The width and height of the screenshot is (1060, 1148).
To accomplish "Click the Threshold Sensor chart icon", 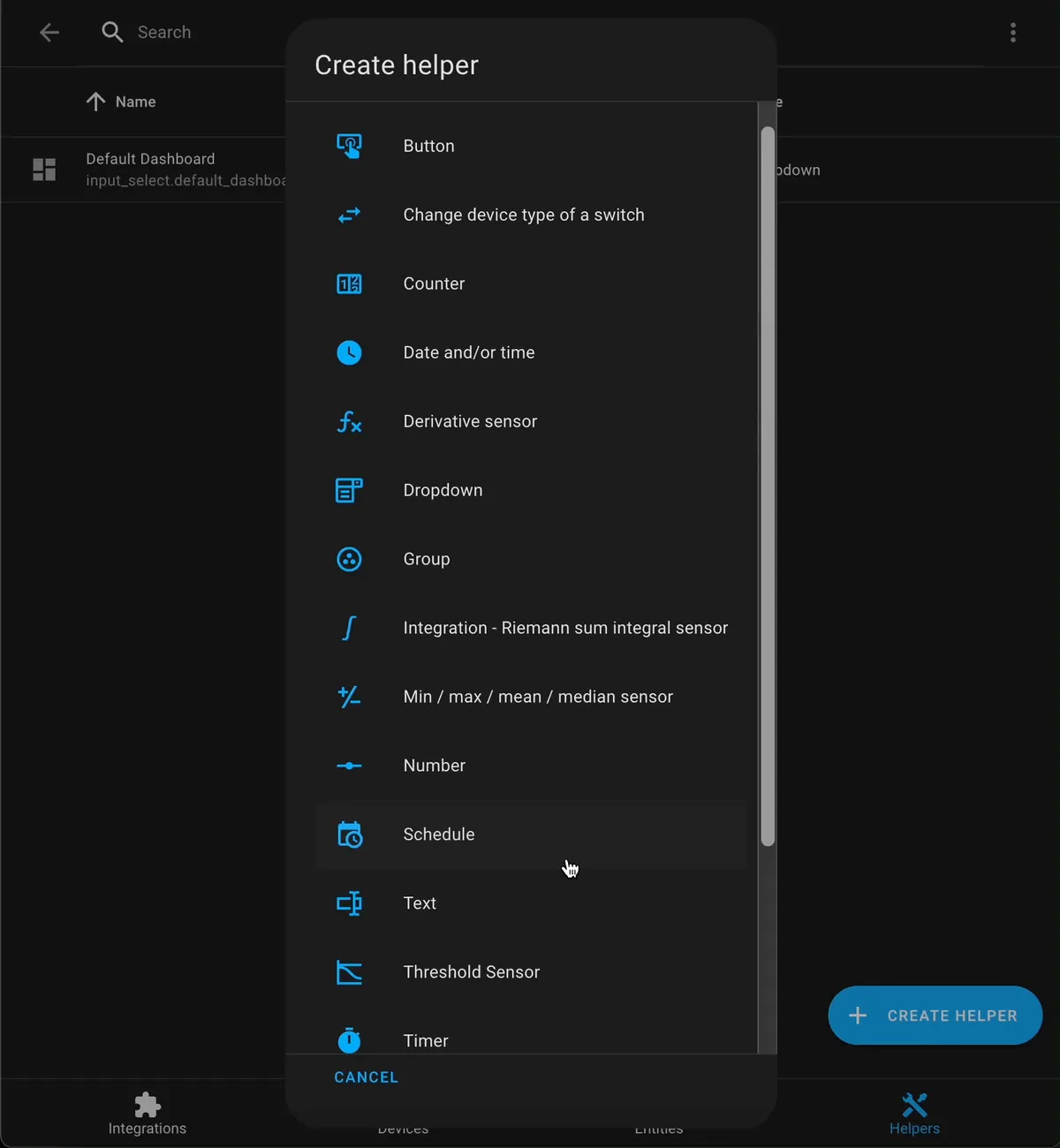I will [349, 972].
